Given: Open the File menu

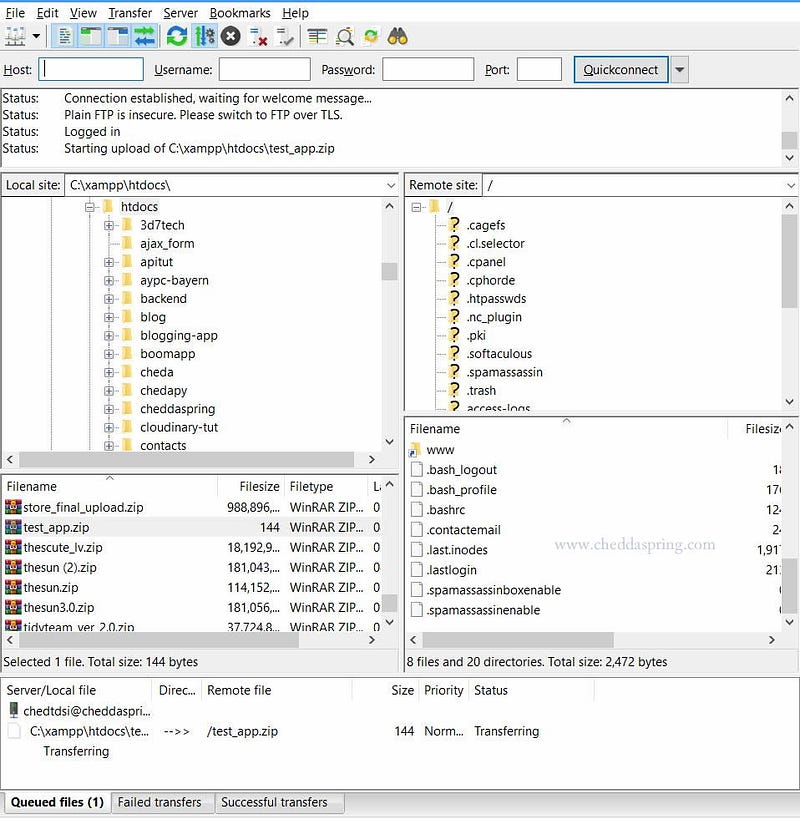Looking at the screenshot, I should coord(15,13).
